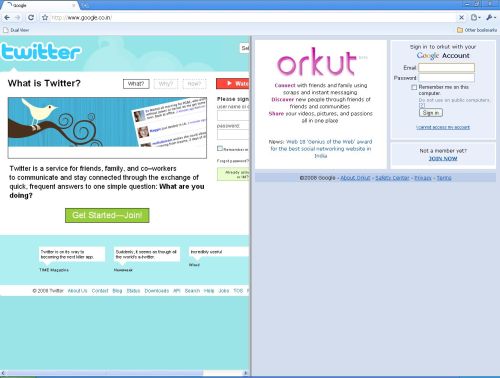This screenshot has width=500, height=378.
Task: Toggle Twitter Remember me checkbox
Action: click(x=220, y=148)
